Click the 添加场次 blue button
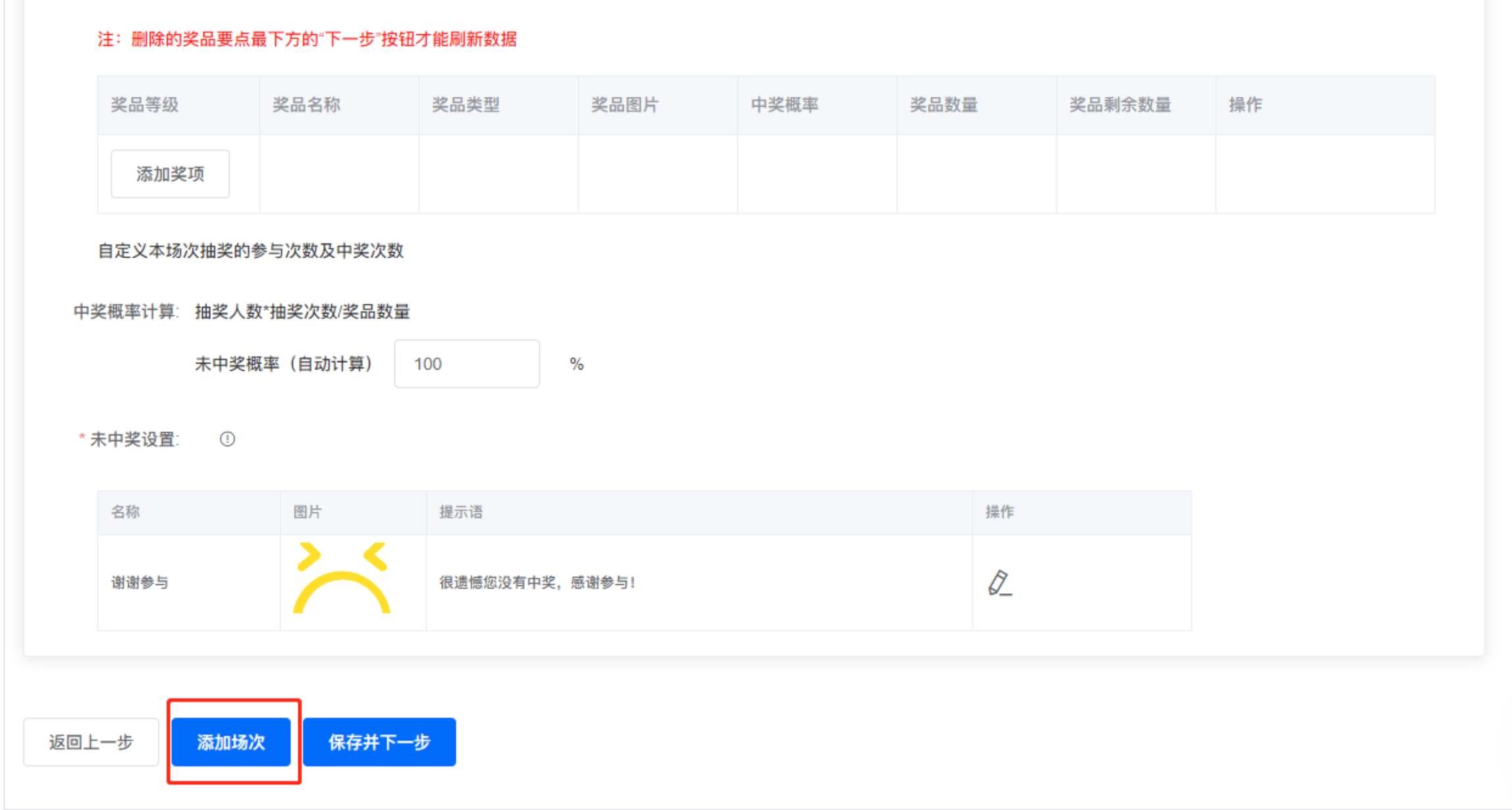The image size is (1512, 810). click(x=230, y=742)
